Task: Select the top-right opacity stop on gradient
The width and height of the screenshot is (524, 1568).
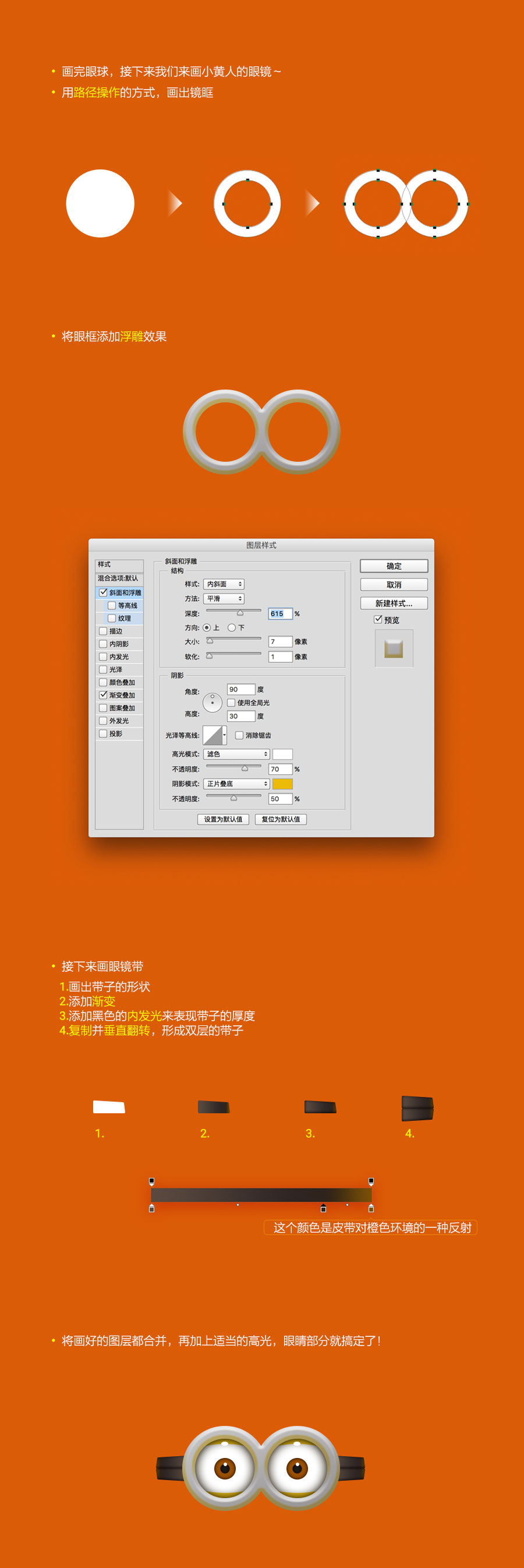Action: tap(371, 1181)
